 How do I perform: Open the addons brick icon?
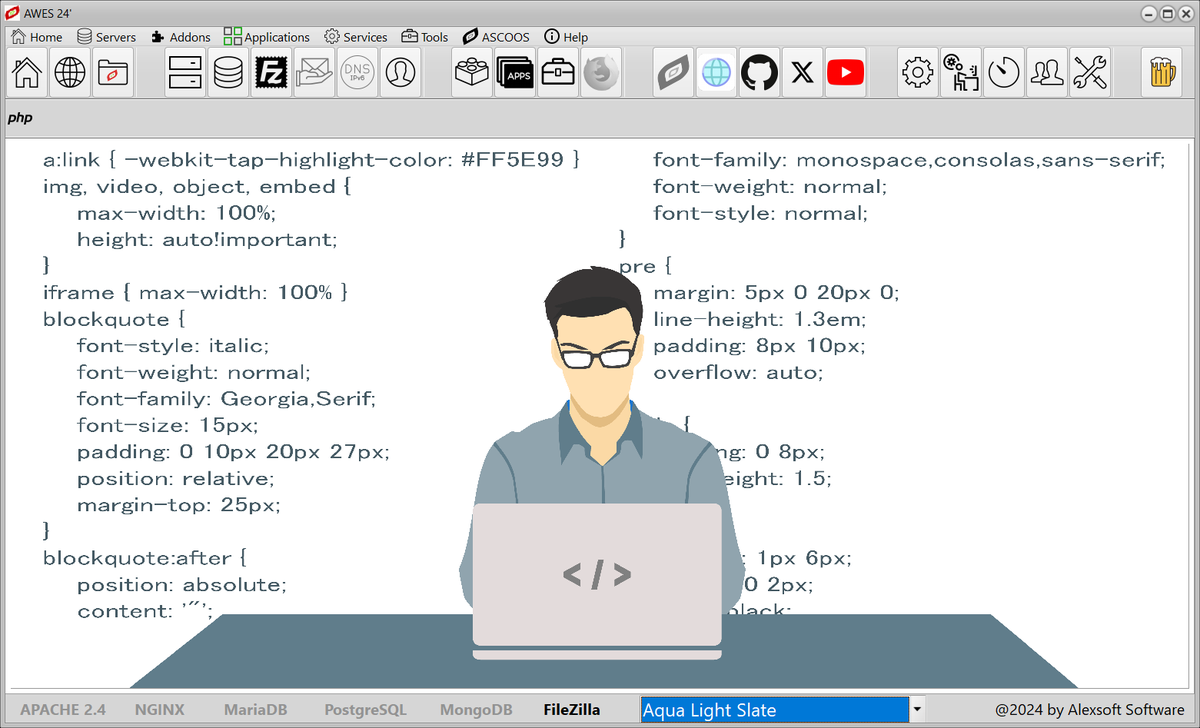pos(472,73)
